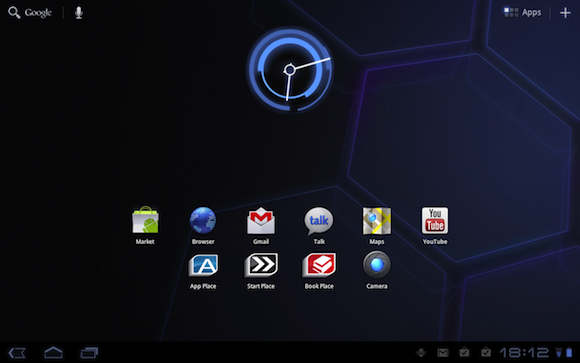Open the Start Place shortcut
This screenshot has height=363, width=580.
click(261, 271)
